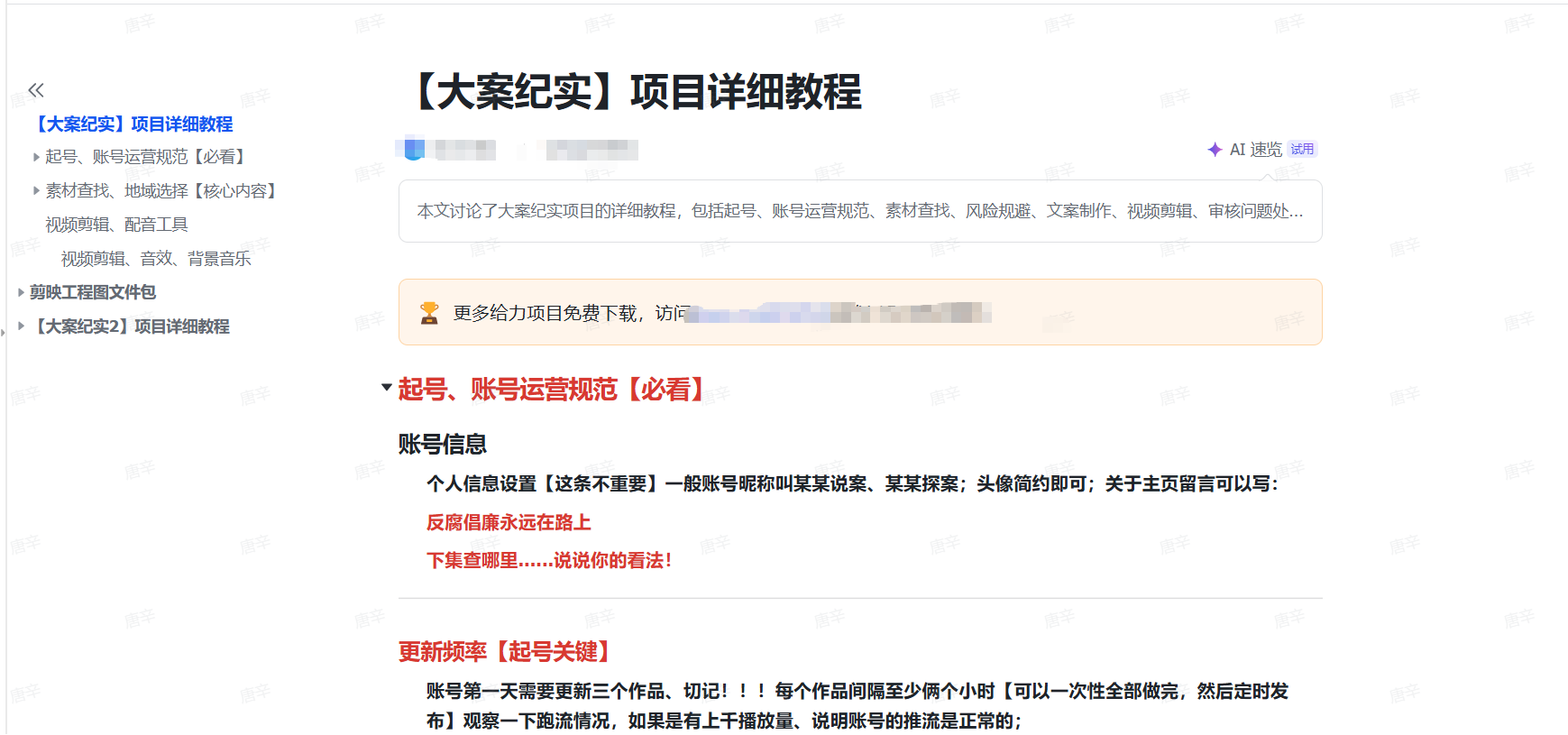The height and width of the screenshot is (735, 1568).
Task: Click the 账号信息 heading in the document
Action: click(443, 445)
